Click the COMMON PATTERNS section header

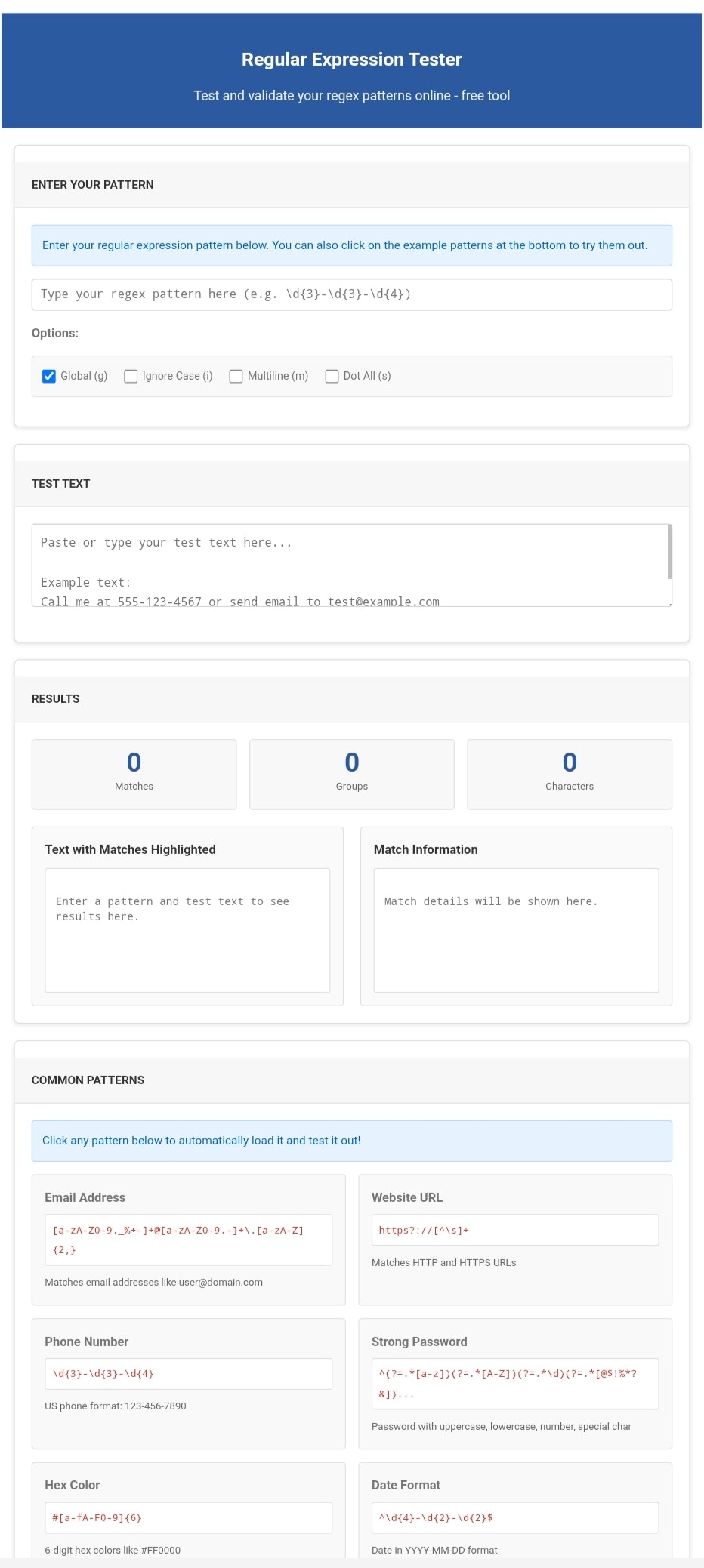point(352,1080)
